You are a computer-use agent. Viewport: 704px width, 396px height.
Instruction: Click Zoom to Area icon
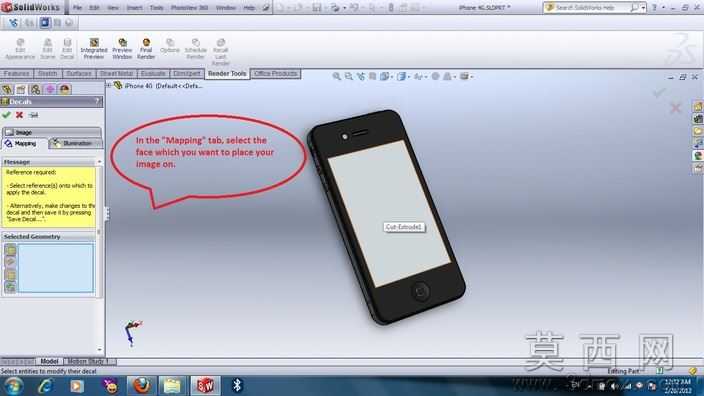click(x=348, y=77)
